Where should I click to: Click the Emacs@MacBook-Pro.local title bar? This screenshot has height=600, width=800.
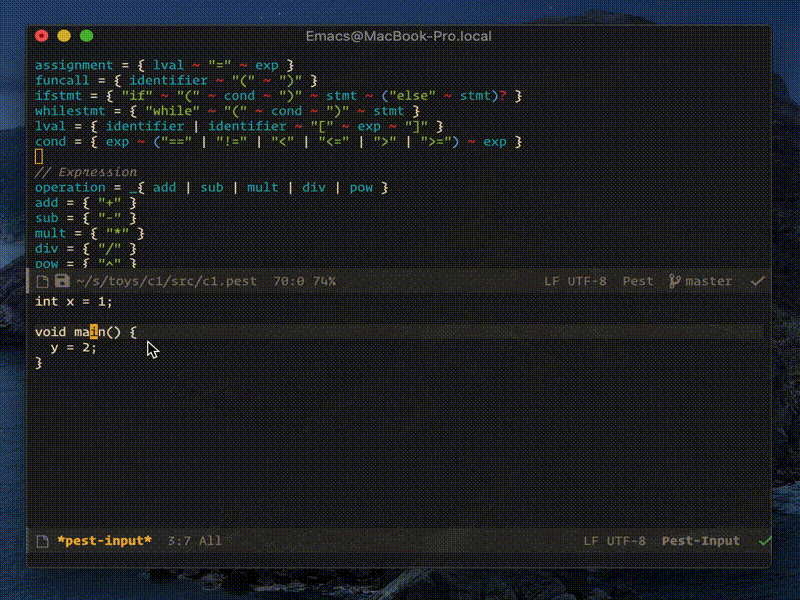click(398, 36)
